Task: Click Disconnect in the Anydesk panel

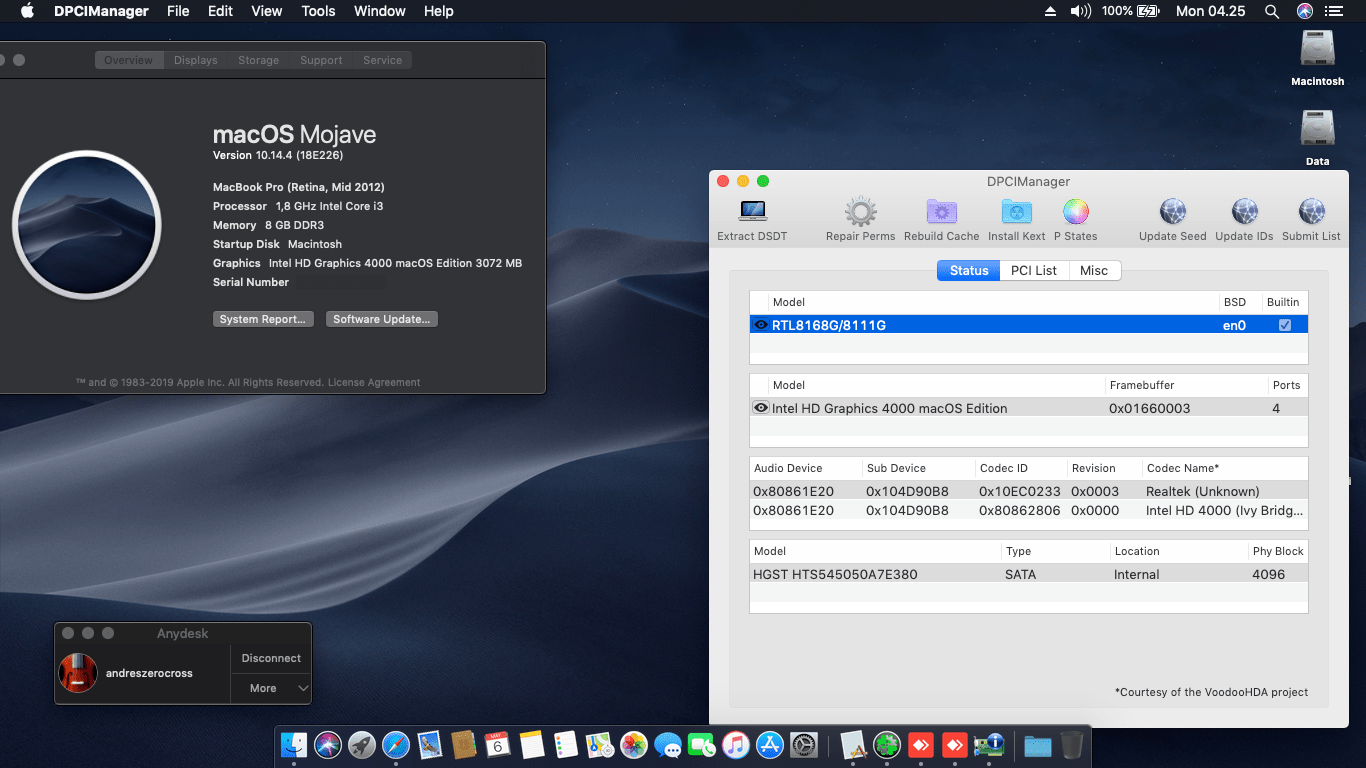Action: (271, 658)
